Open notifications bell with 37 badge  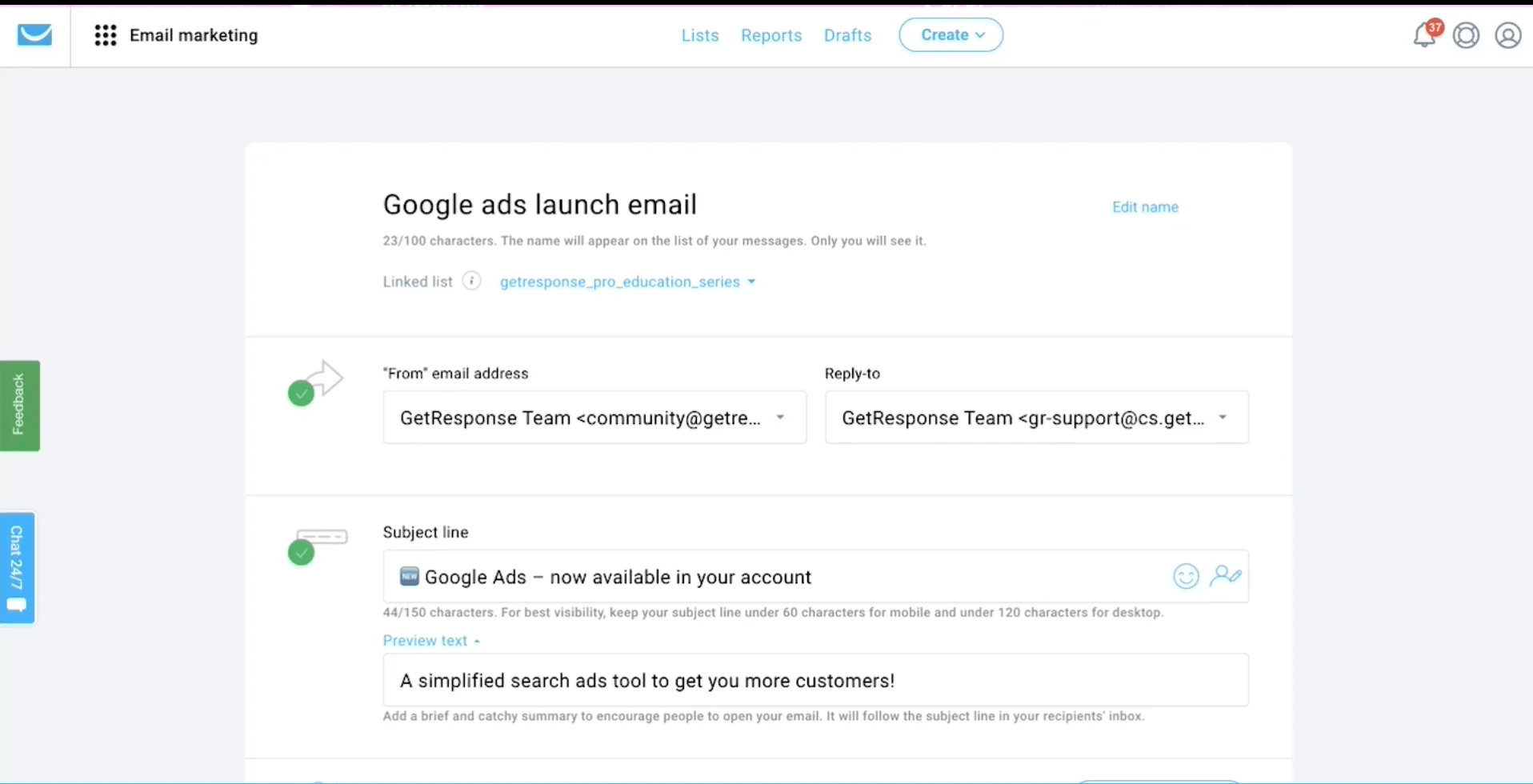click(x=1426, y=34)
